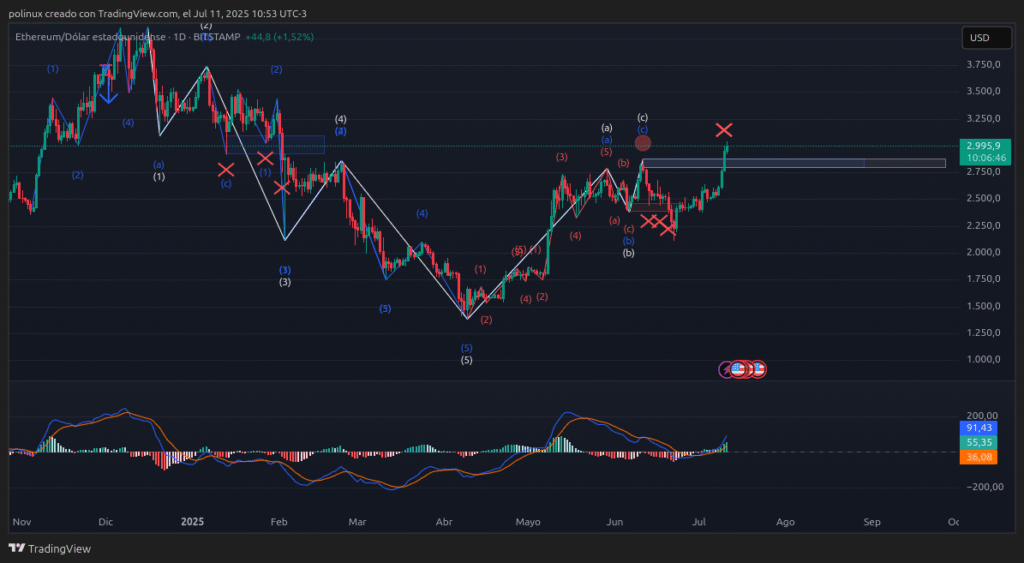Click the Jul label on time axis
This screenshot has width=1024, height=563.
pyautogui.click(x=700, y=522)
